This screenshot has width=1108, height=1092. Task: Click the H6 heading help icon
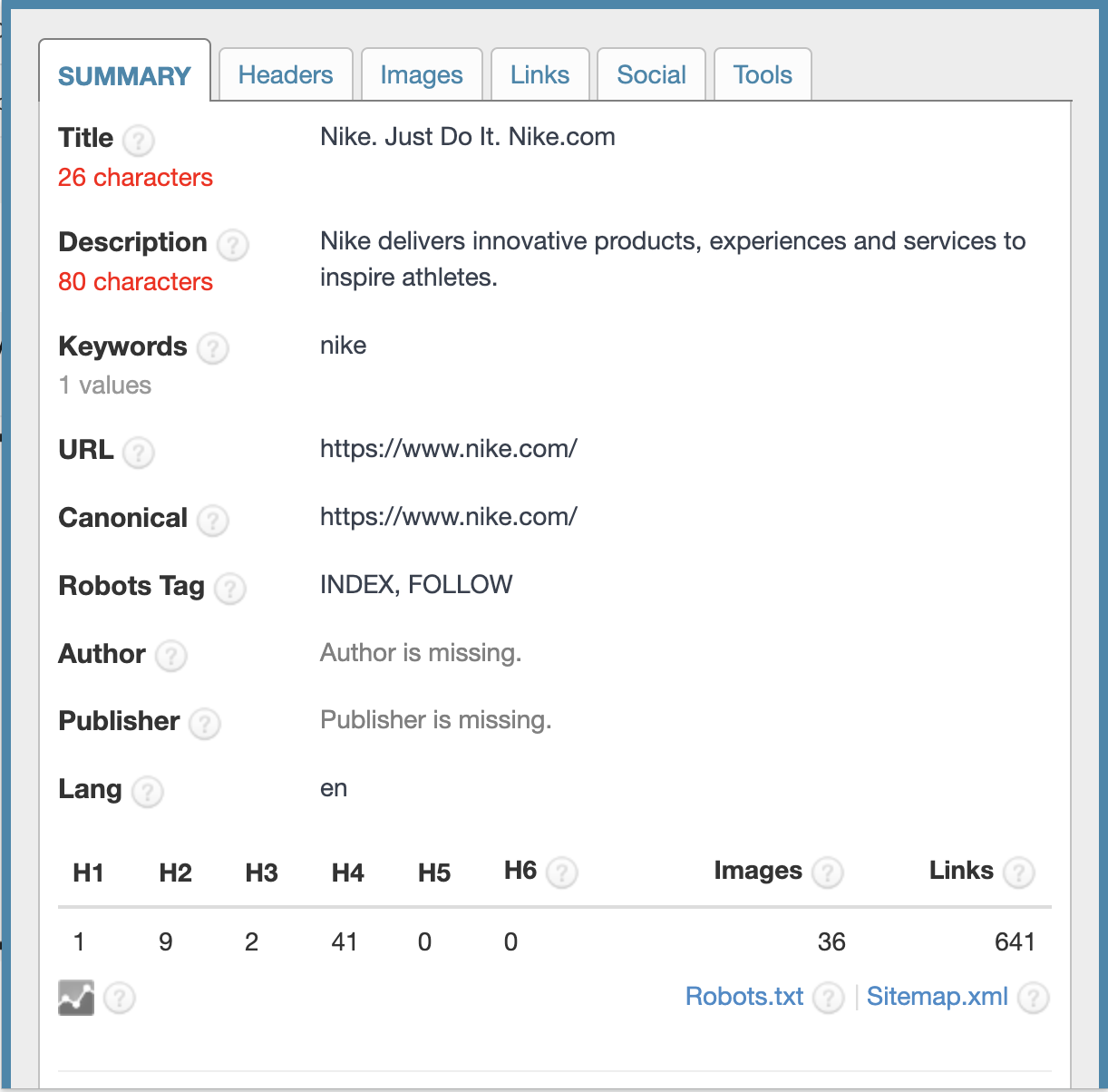click(563, 873)
